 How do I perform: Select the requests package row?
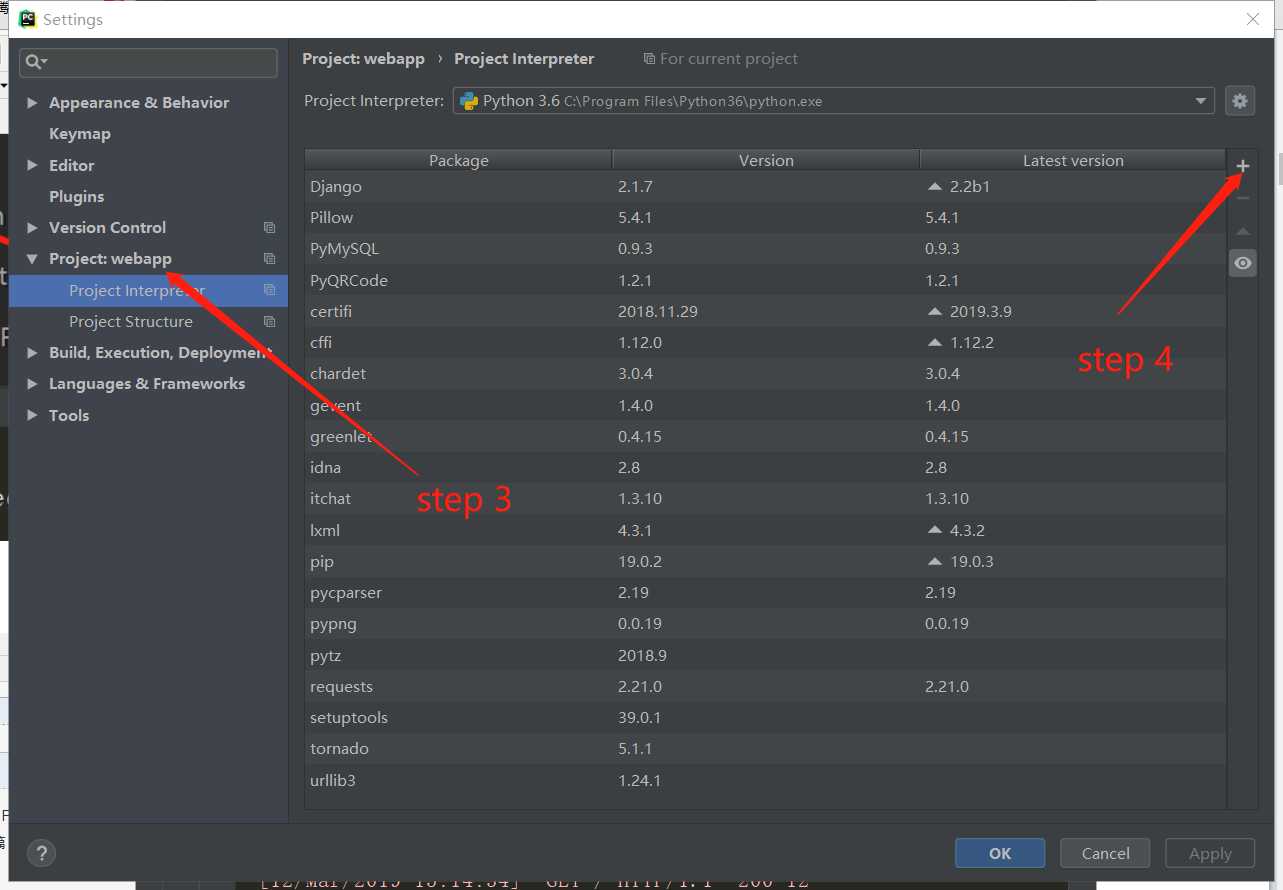point(765,686)
